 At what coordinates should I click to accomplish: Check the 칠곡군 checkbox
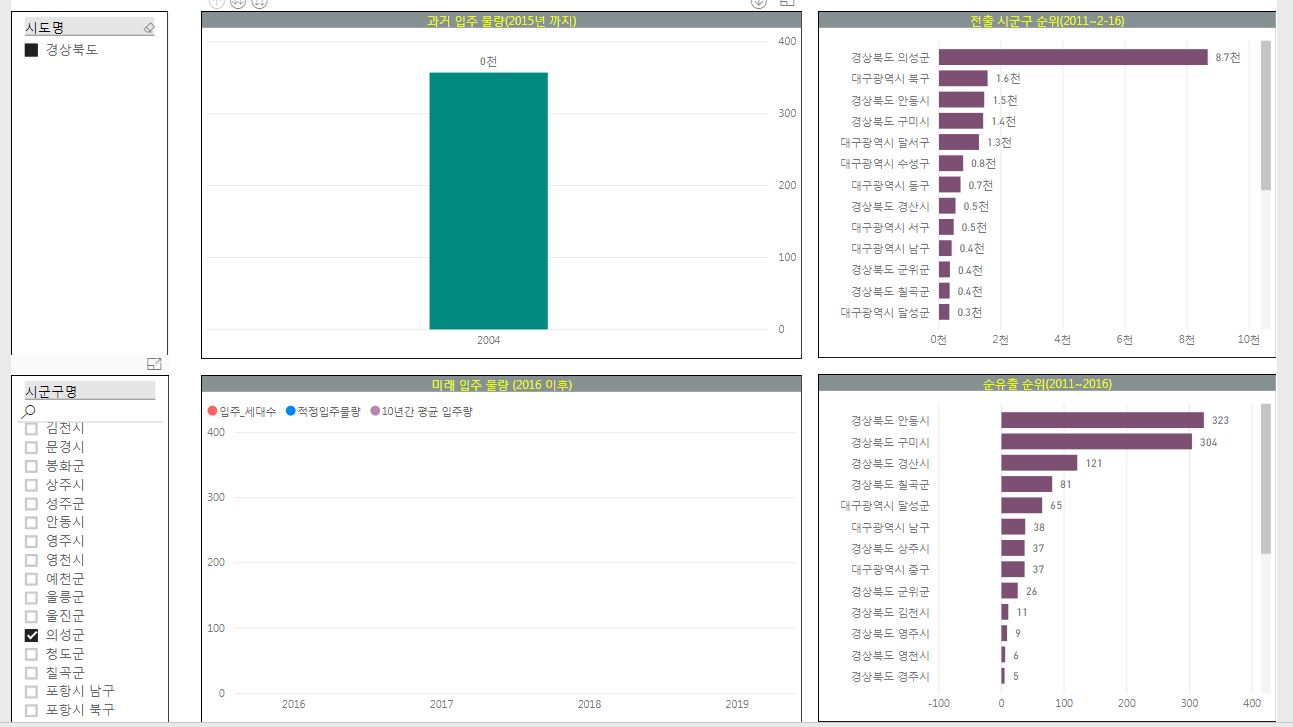31,673
